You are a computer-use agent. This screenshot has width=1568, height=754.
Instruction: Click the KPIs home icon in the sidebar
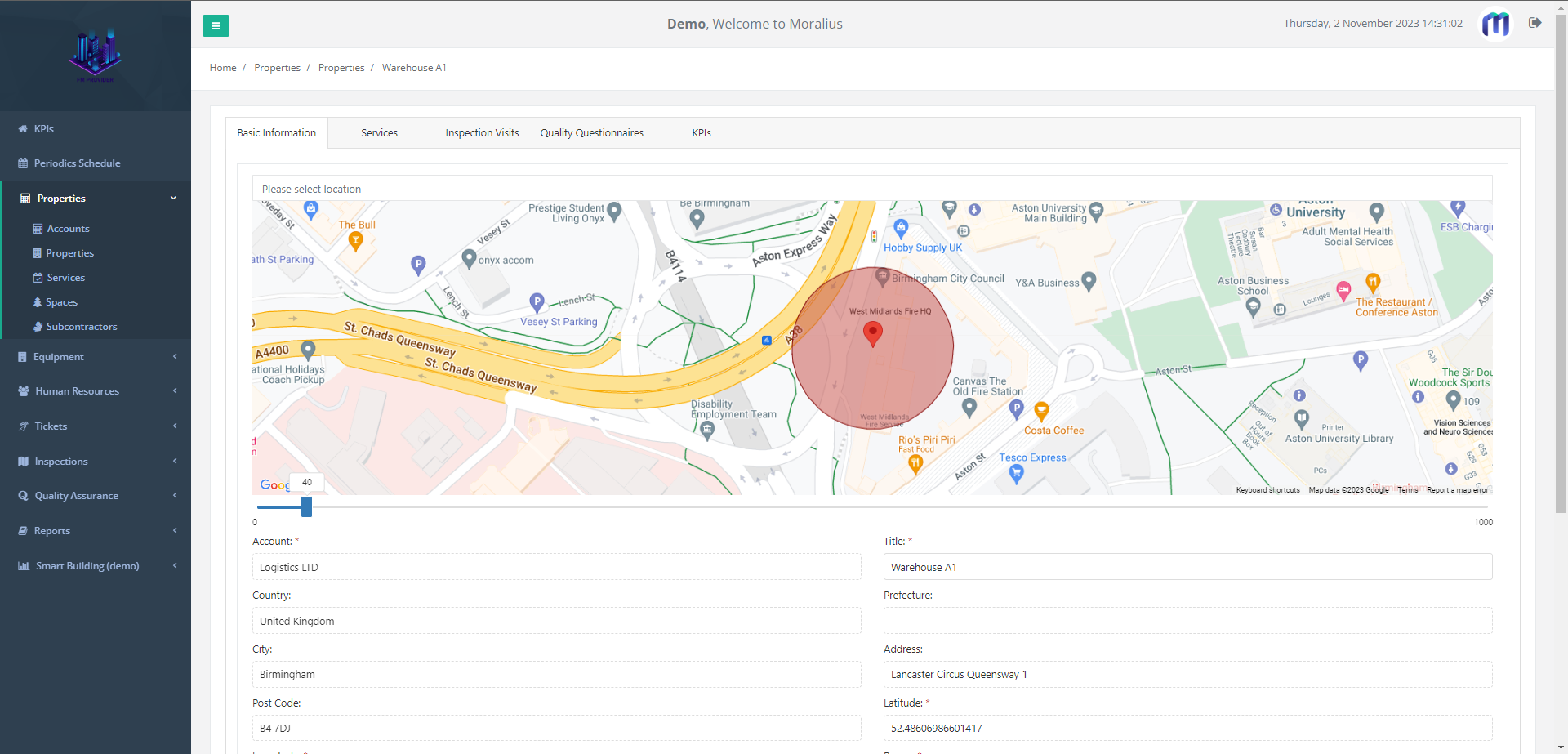(23, 129)
